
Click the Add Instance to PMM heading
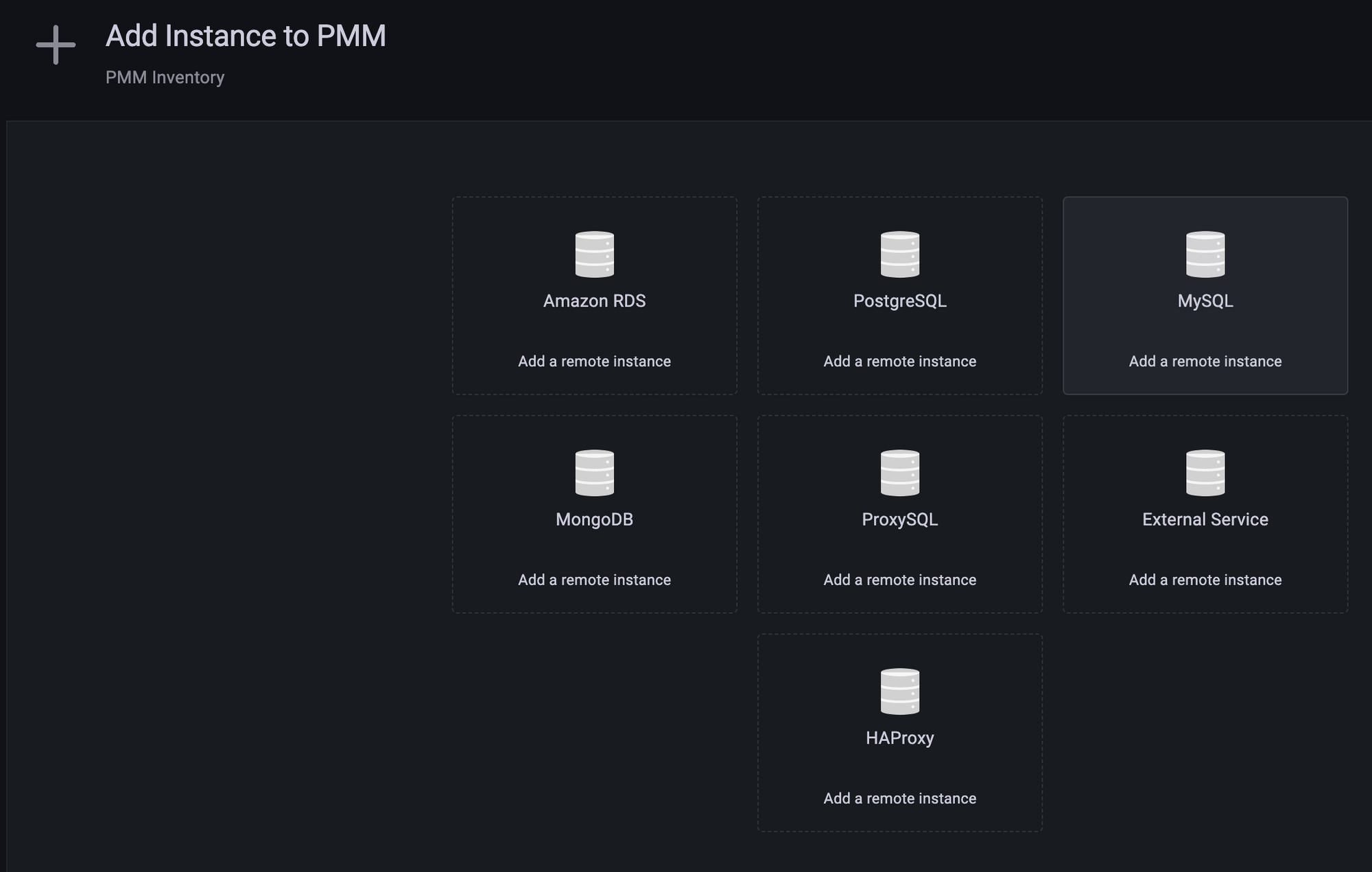[x=246, y=36]
